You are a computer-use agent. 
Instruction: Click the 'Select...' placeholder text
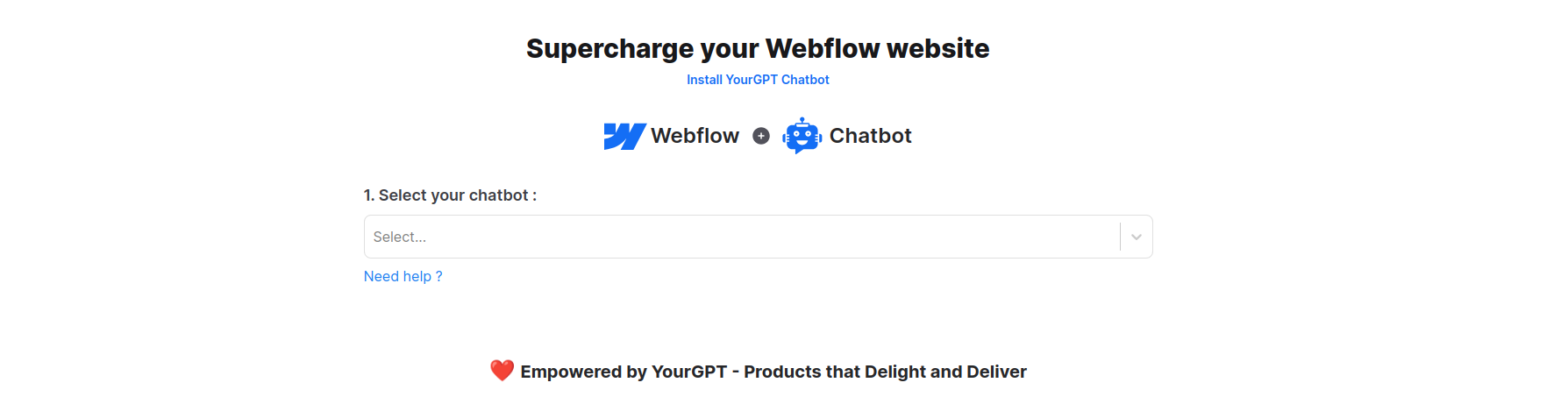[x=400, y=237]
